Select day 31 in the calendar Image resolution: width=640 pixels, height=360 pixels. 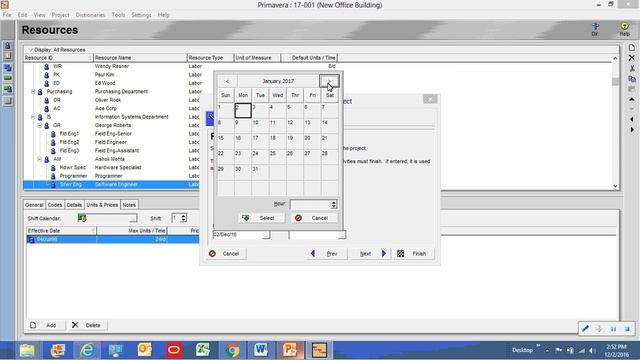pyautogui.click(x=260, y=172)
